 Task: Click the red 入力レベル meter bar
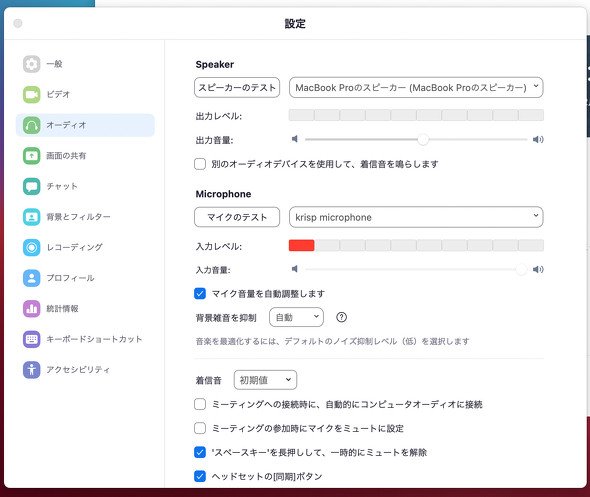point(301,245)
